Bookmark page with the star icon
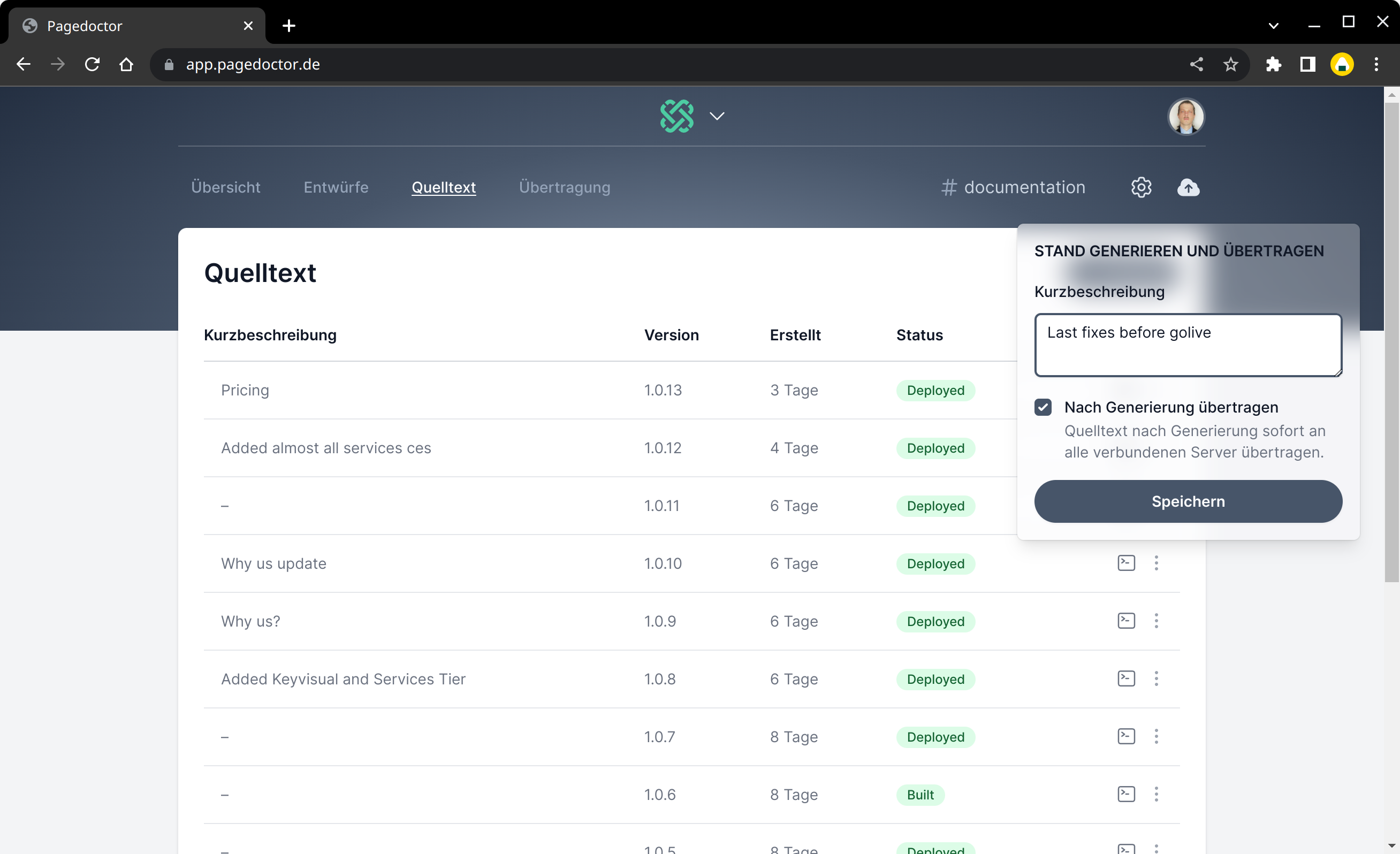The height and width of the screenshot is (854, 1400). [1230, 64]
